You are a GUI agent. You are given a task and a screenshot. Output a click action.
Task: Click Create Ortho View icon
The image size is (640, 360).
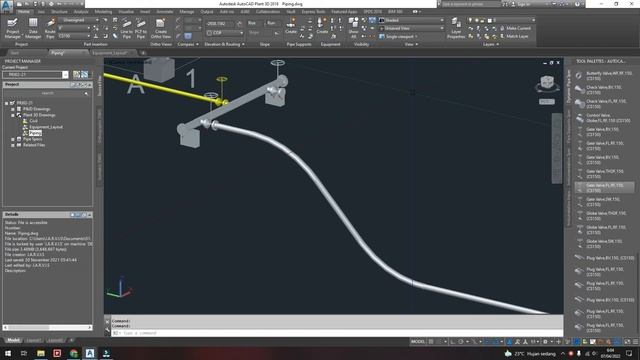click(160, 28)
